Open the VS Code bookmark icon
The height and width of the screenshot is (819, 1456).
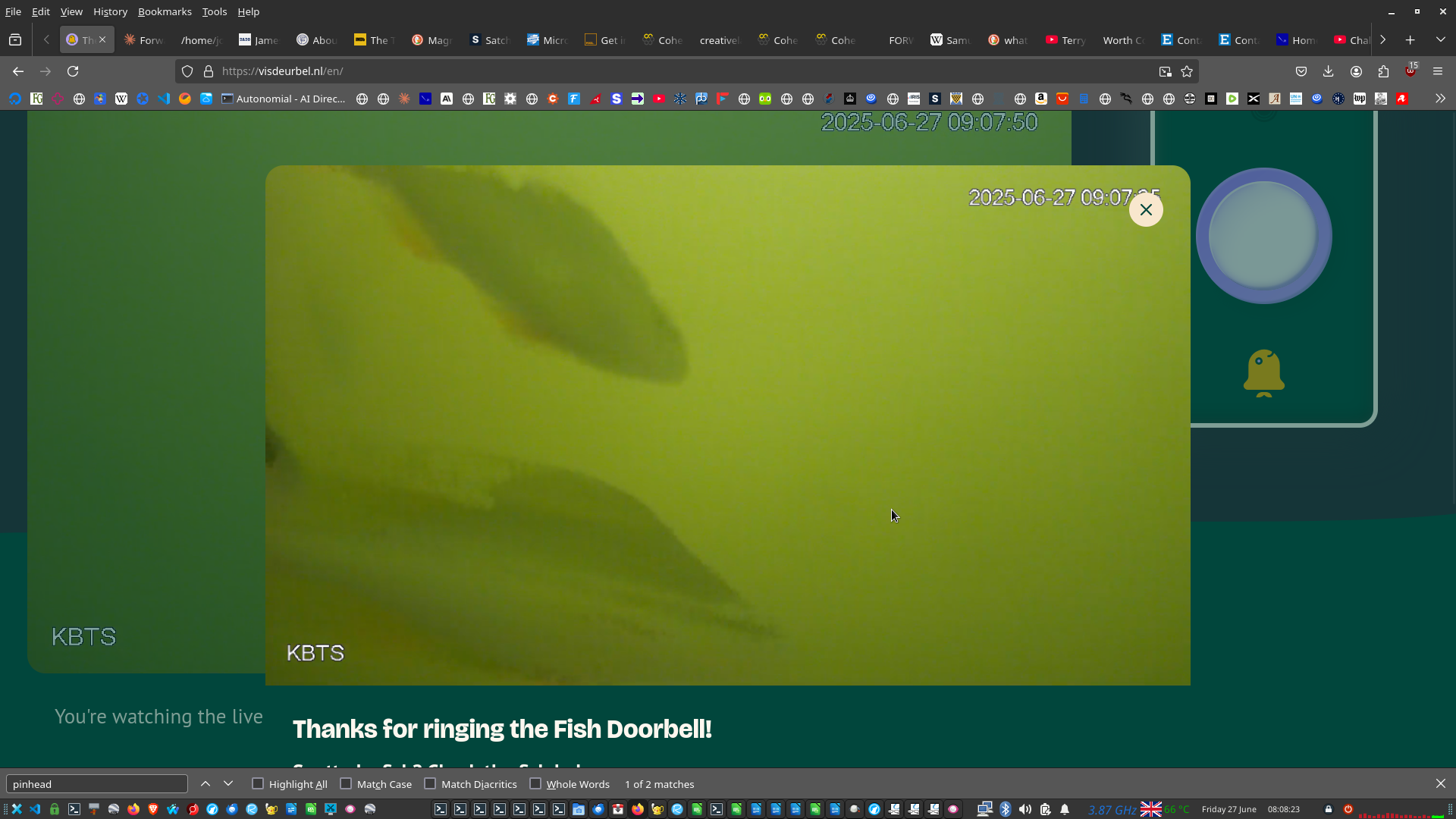pos(164,99)
